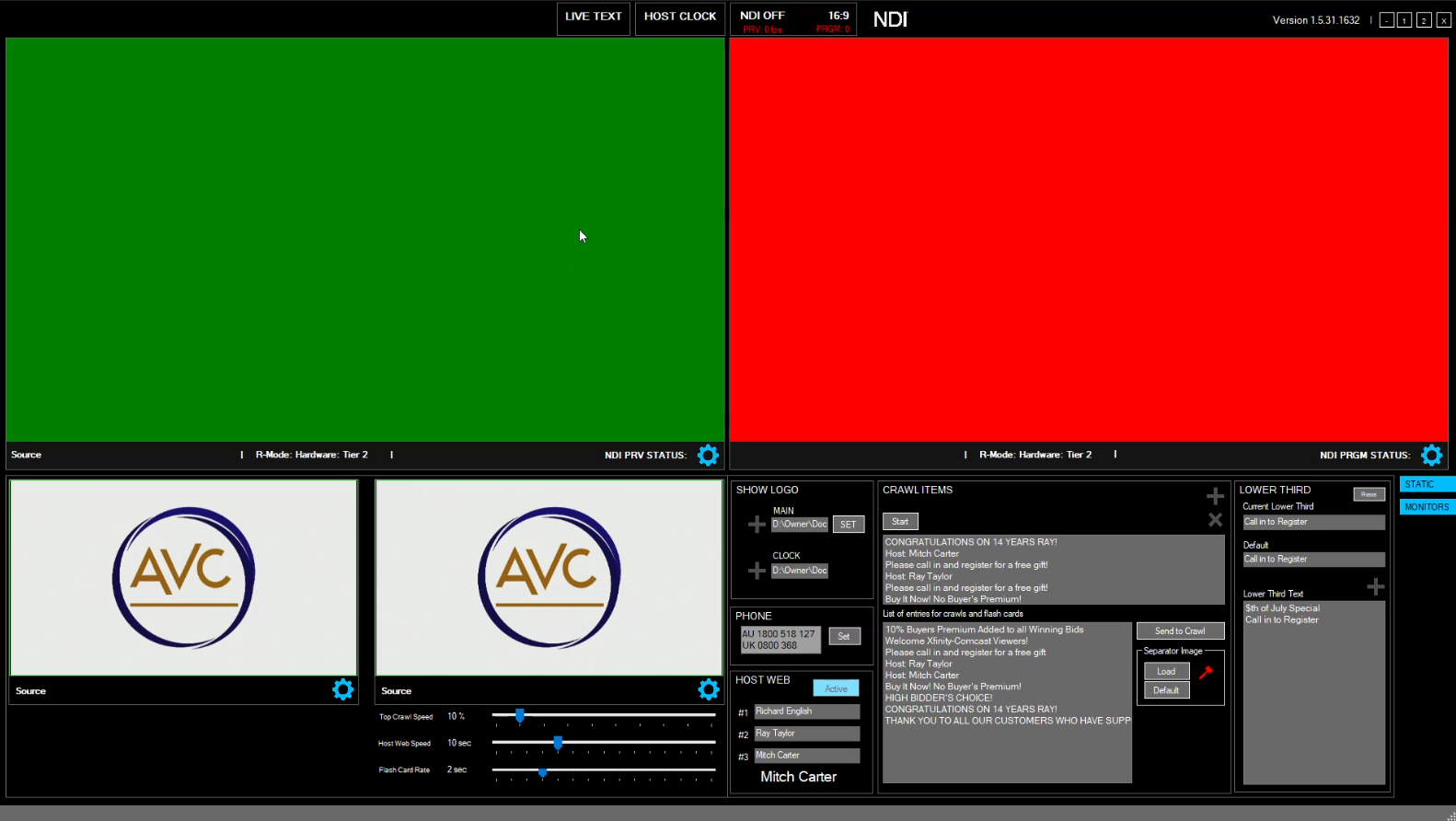This screenshot has height=821, width=1456.
Task: Select HIGH BIDDER'S CHOICE! in entries list
Action: (x=939, y=698)
